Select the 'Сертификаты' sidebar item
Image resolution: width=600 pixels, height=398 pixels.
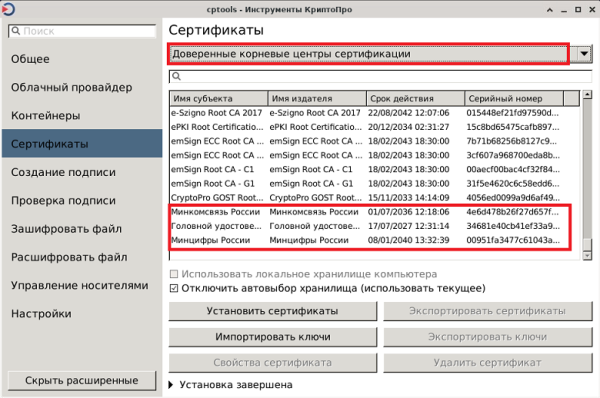coord(82,144)
